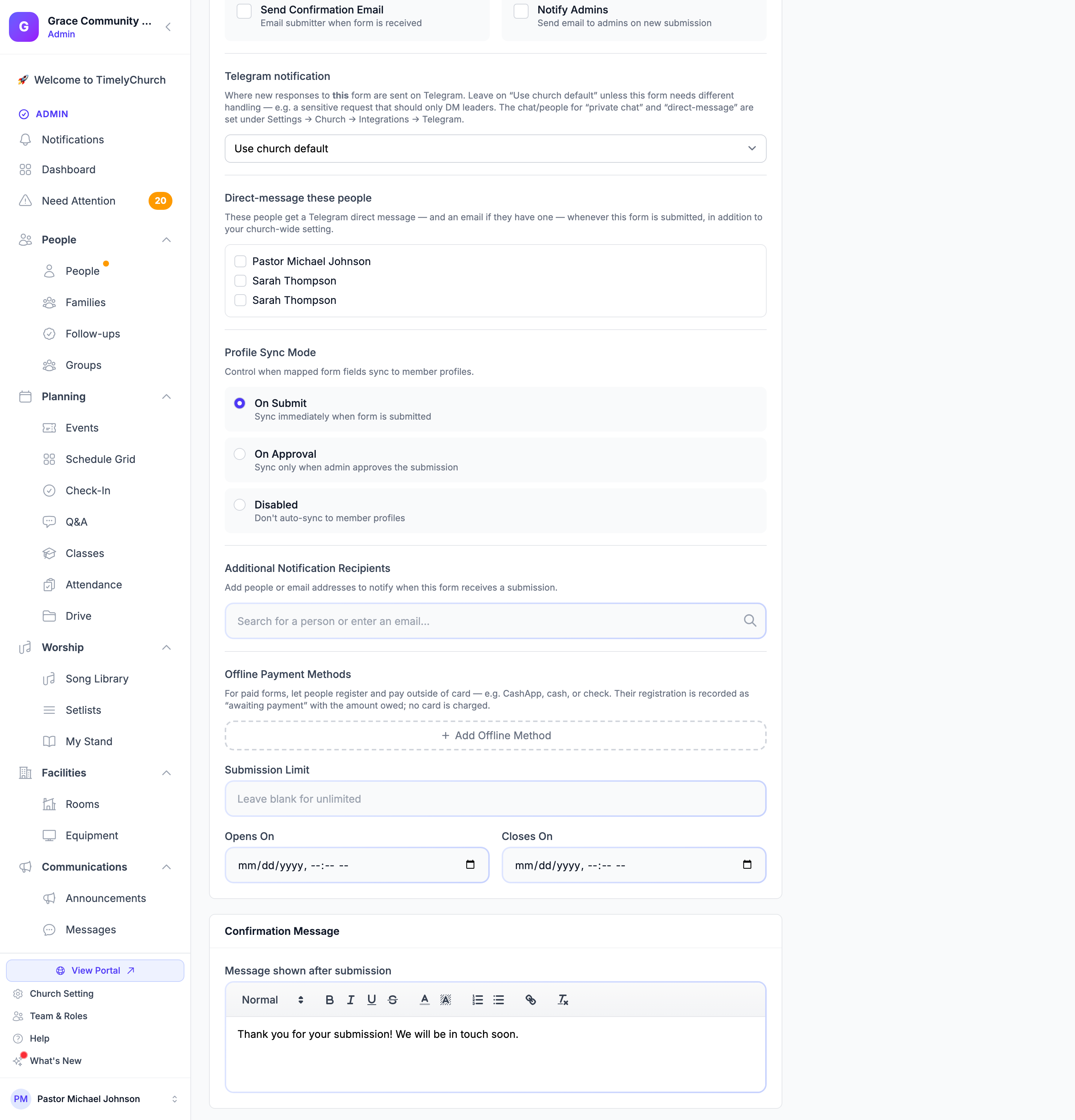1075x1120 pixels.
Task: Open What's New link
Action: point(55,1061)
